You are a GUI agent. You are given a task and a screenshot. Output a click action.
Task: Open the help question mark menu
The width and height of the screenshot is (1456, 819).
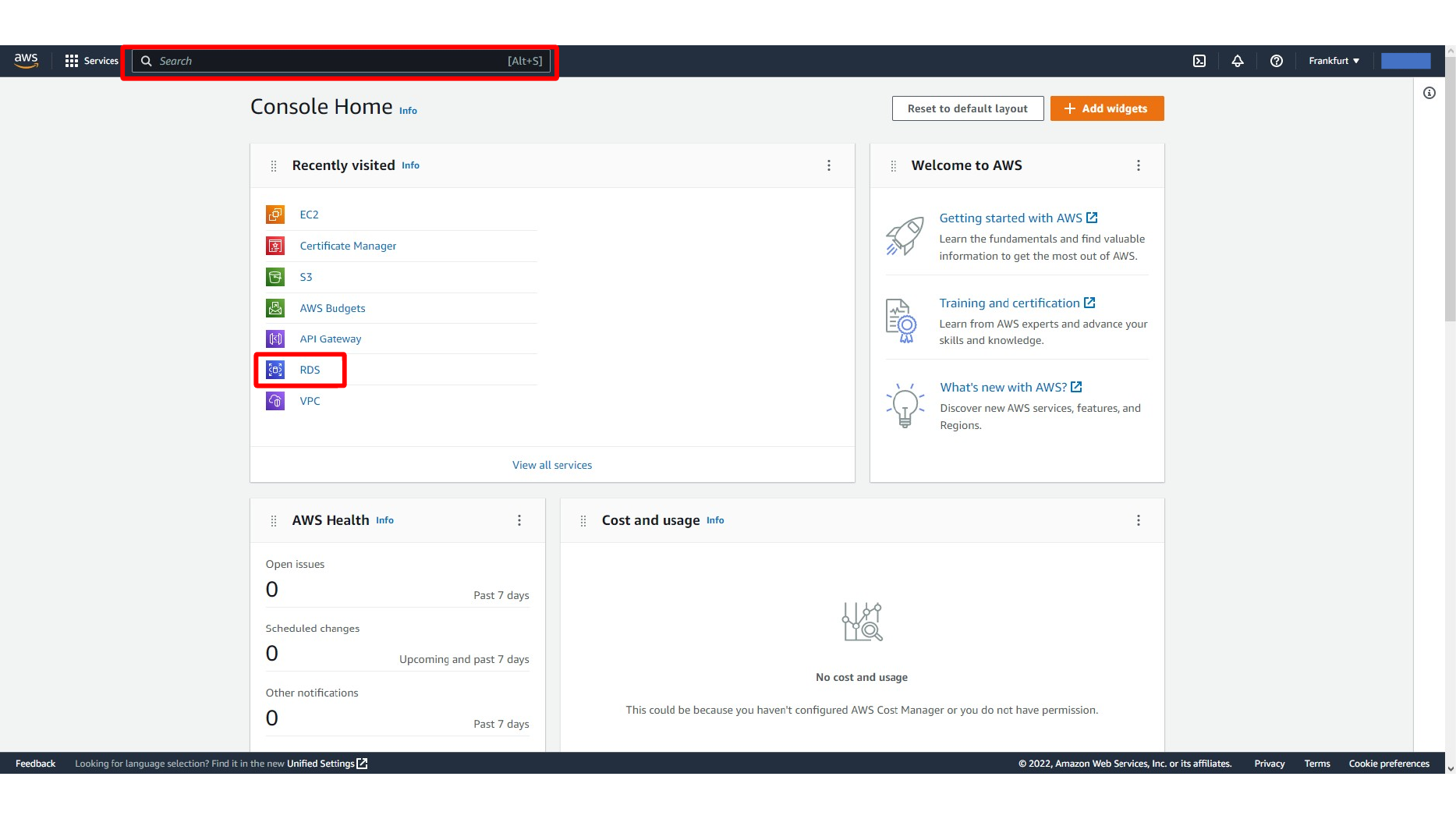click(x=1277, y=61)
